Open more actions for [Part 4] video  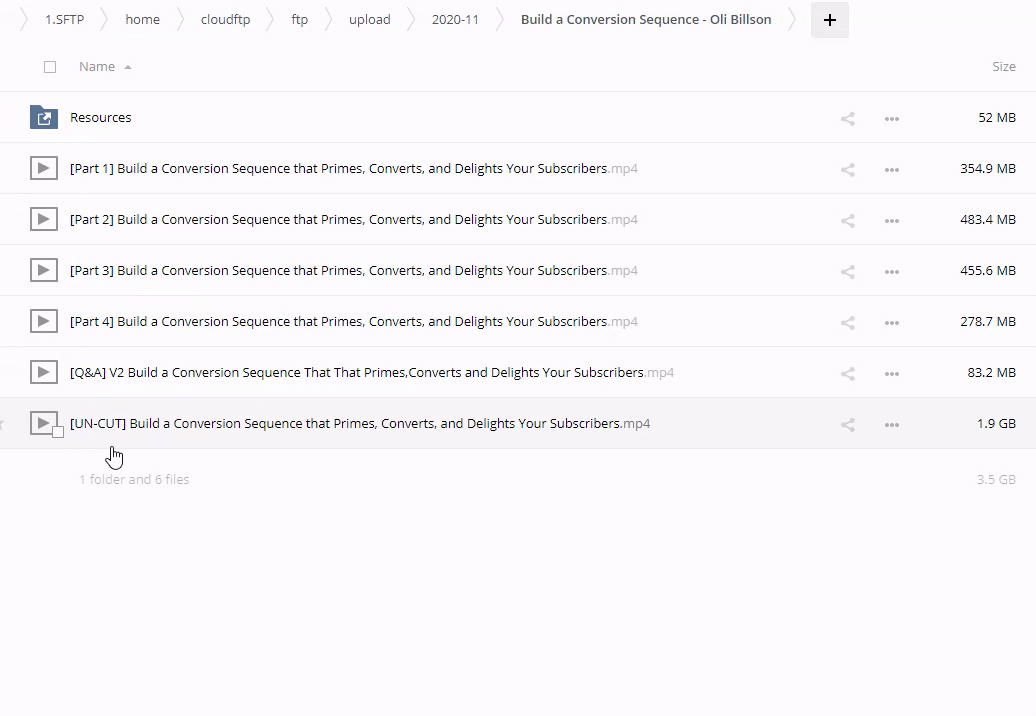tap(891, 322)
